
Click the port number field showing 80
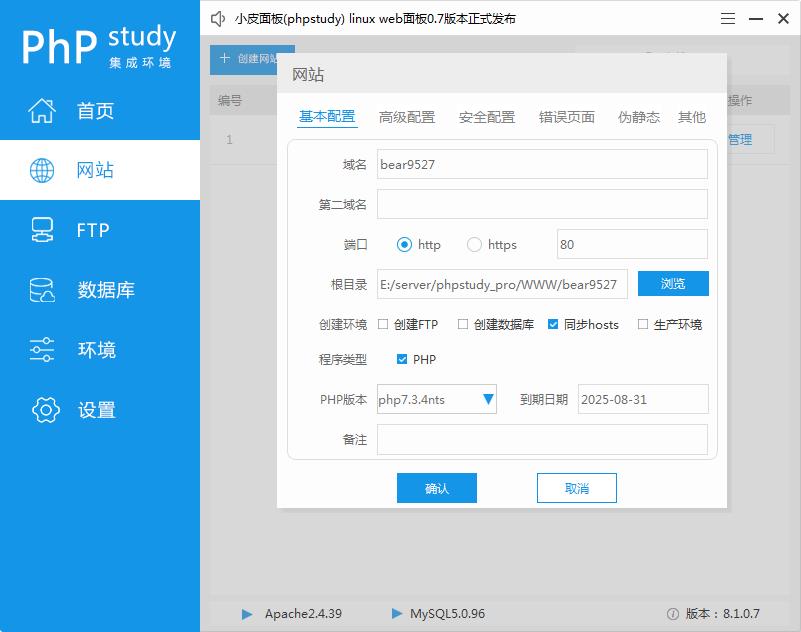tap(632, 244)
